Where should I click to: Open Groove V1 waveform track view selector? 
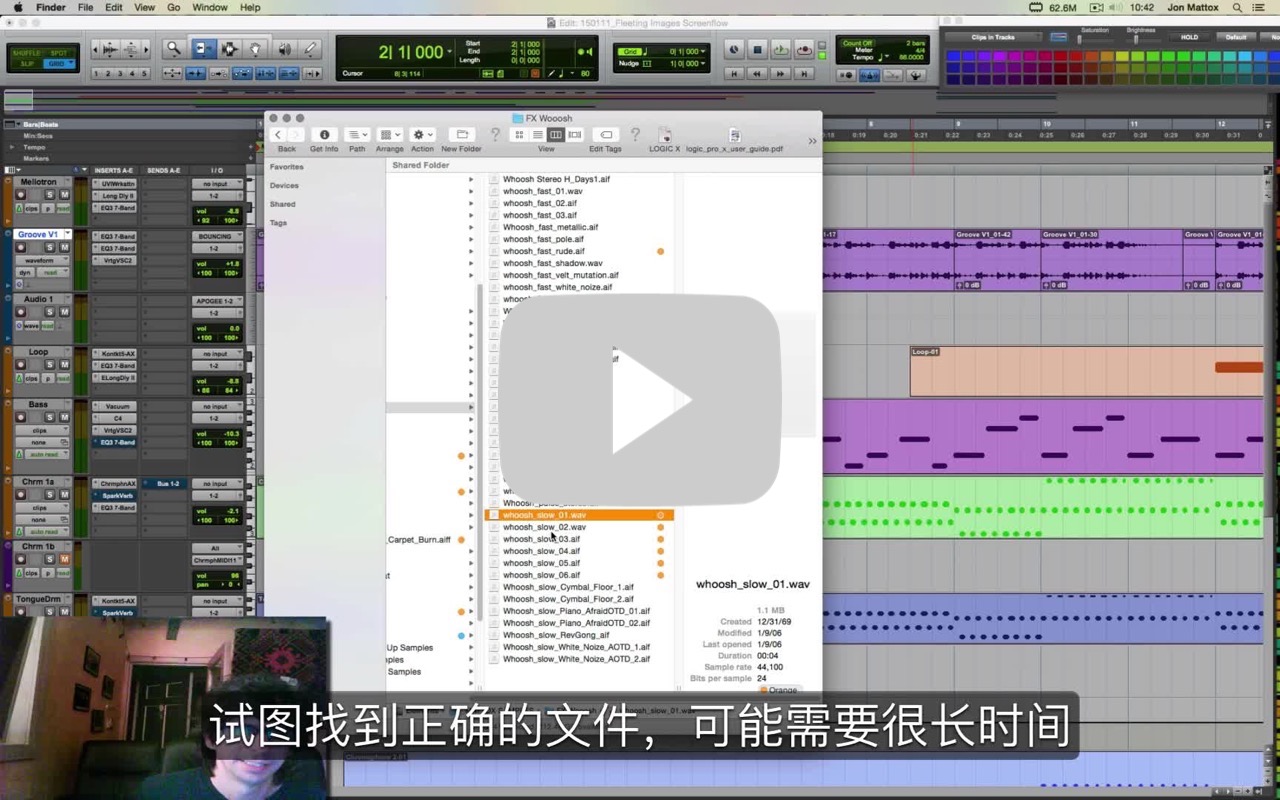[42, 260]
